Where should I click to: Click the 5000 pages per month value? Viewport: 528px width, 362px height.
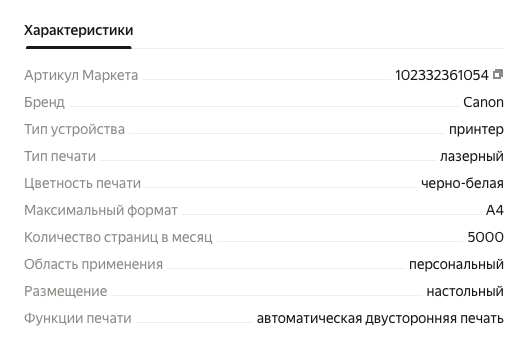click(486, 237)
